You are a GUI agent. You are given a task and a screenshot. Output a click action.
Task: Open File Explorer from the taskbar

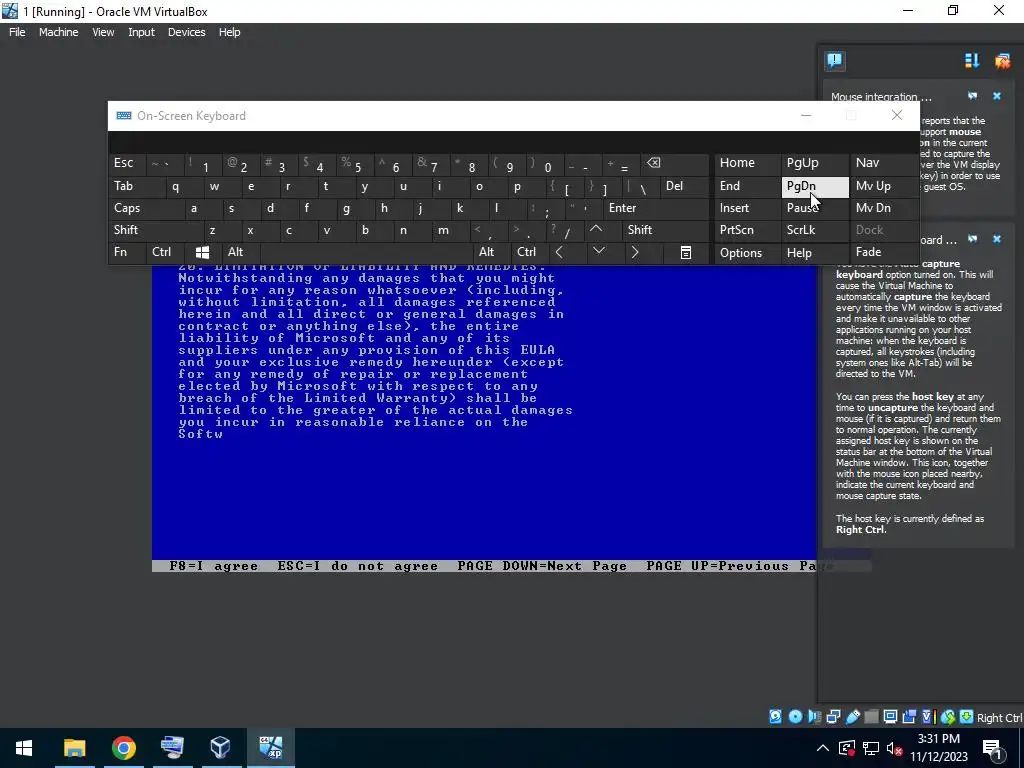[x=74, y=748]
